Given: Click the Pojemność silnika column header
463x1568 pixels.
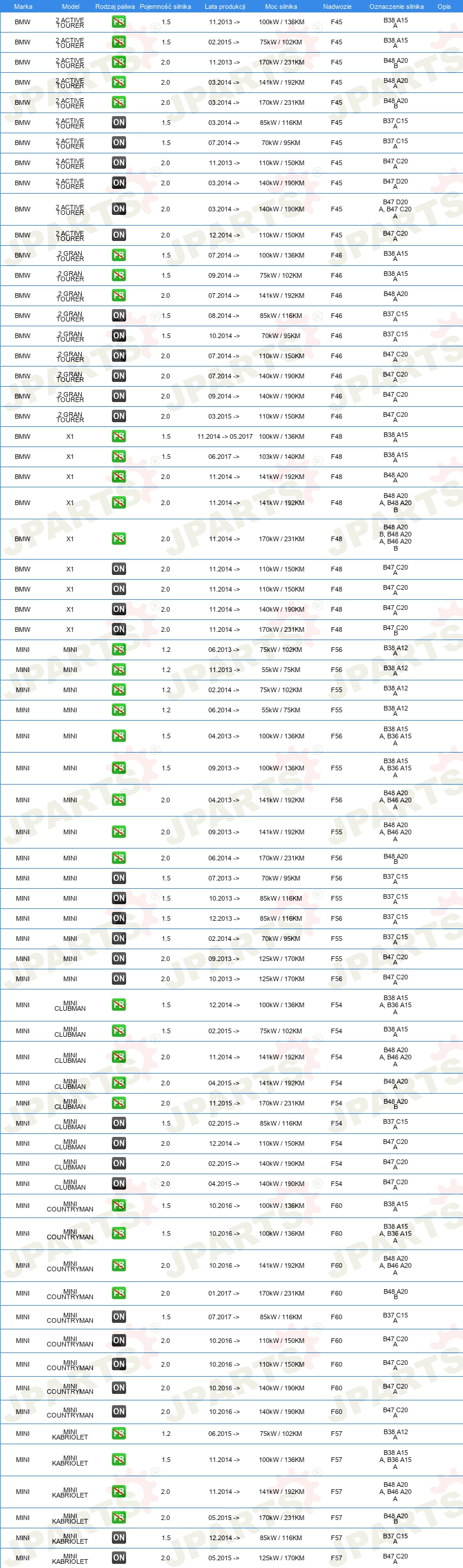Looking at the screenshot, I should (166, 7).
